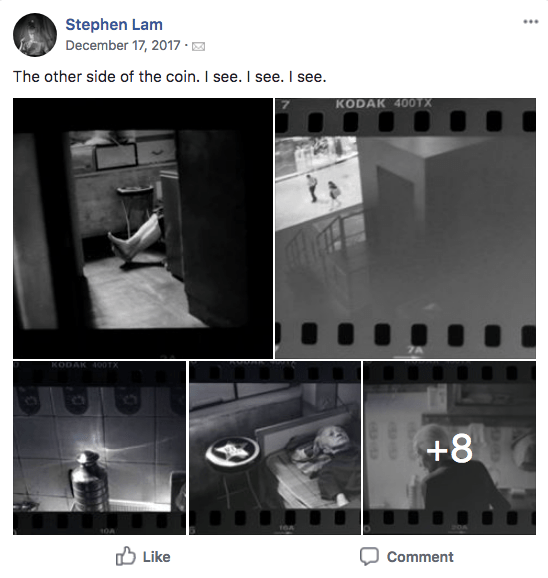The height and width of the screenshot is (578, 548).
Task: Open the December 17, 2017 timestamp
Action: [x=123, y=45]
